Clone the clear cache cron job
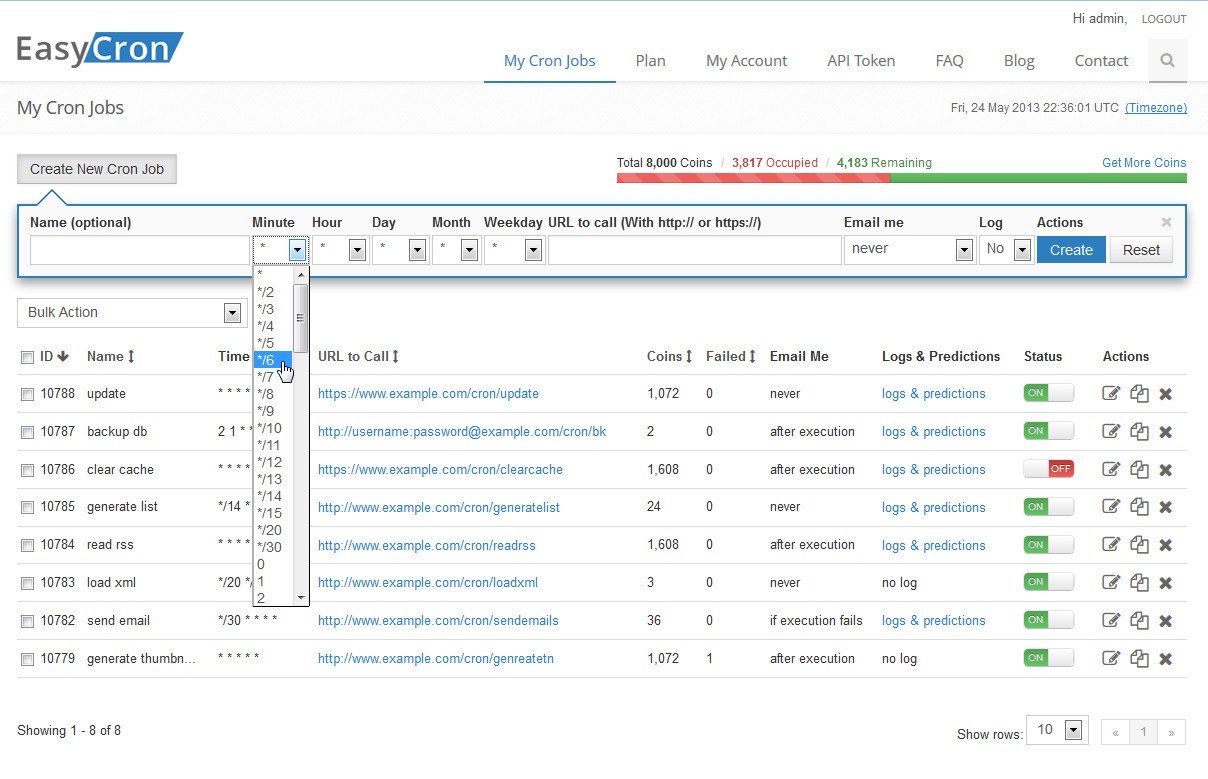The height and width of the screenshot is (779, 1208). (x=1139, y=469)
